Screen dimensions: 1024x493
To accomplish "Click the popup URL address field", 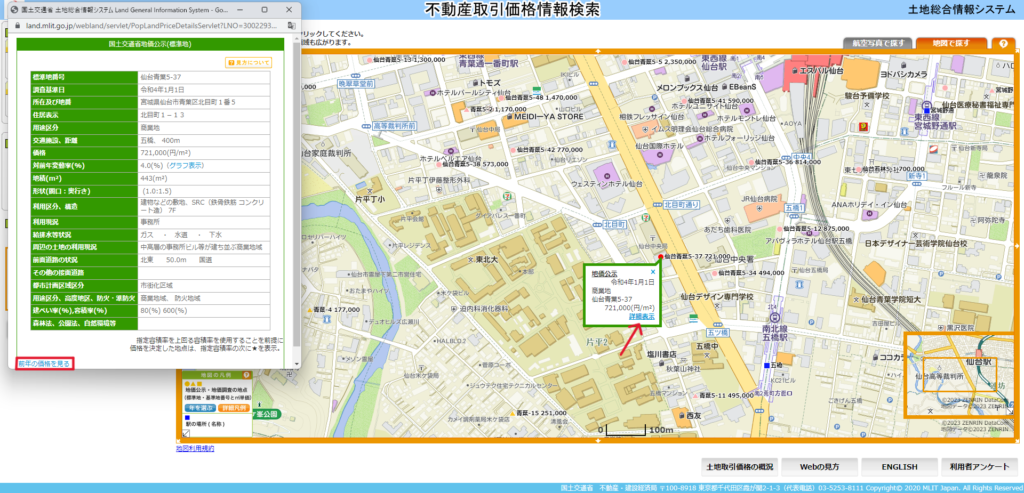I will point(153,27).
